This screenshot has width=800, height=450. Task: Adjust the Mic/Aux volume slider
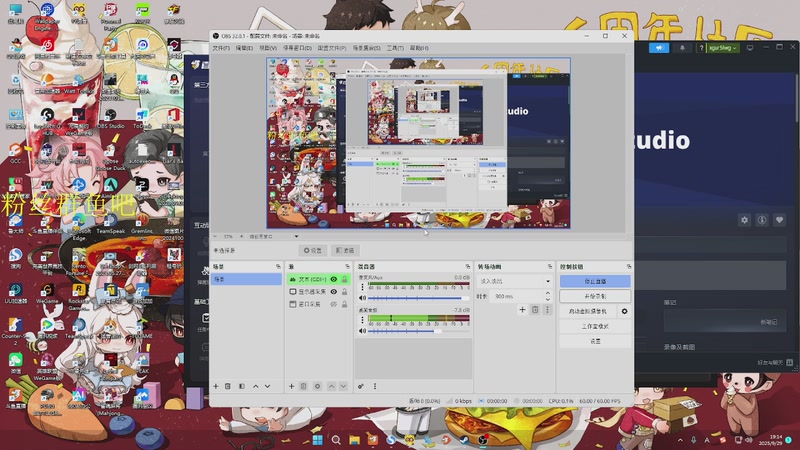point(418,298)
